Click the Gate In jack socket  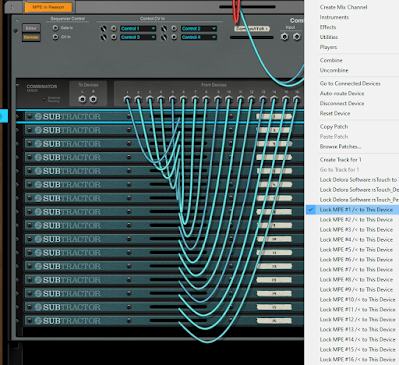click(55, 28)
